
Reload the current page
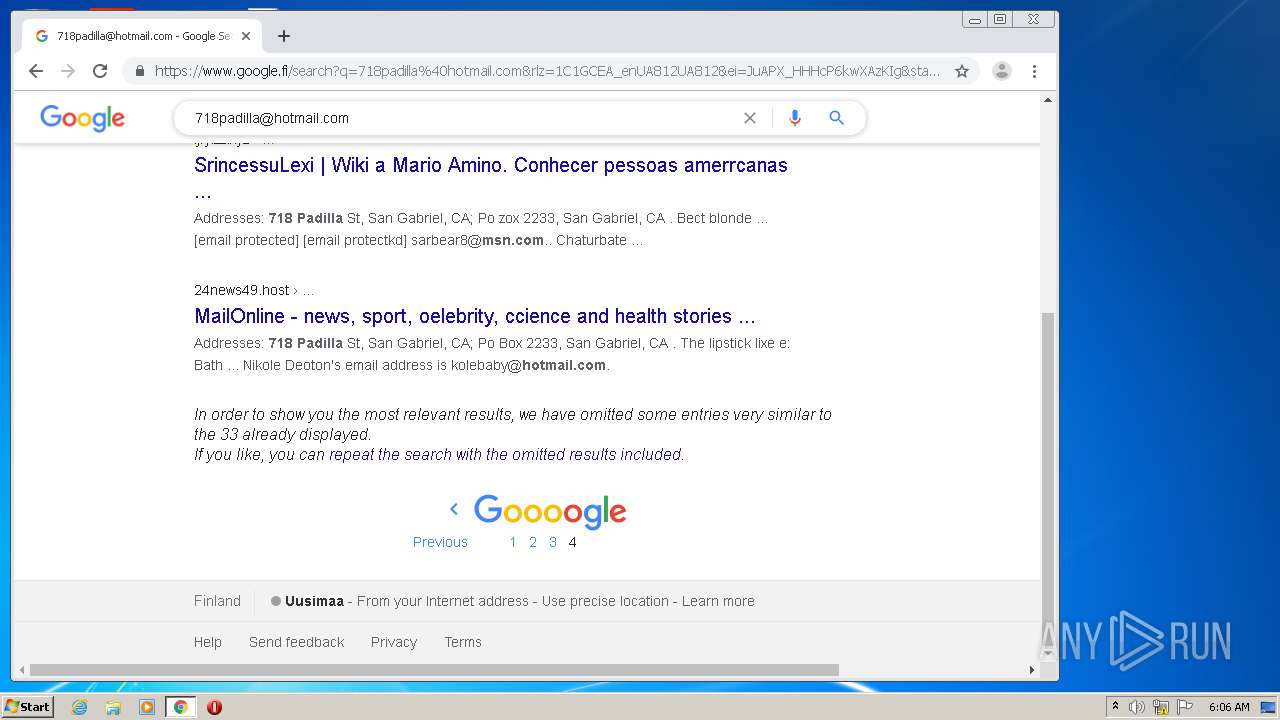[x=100, y=71]
